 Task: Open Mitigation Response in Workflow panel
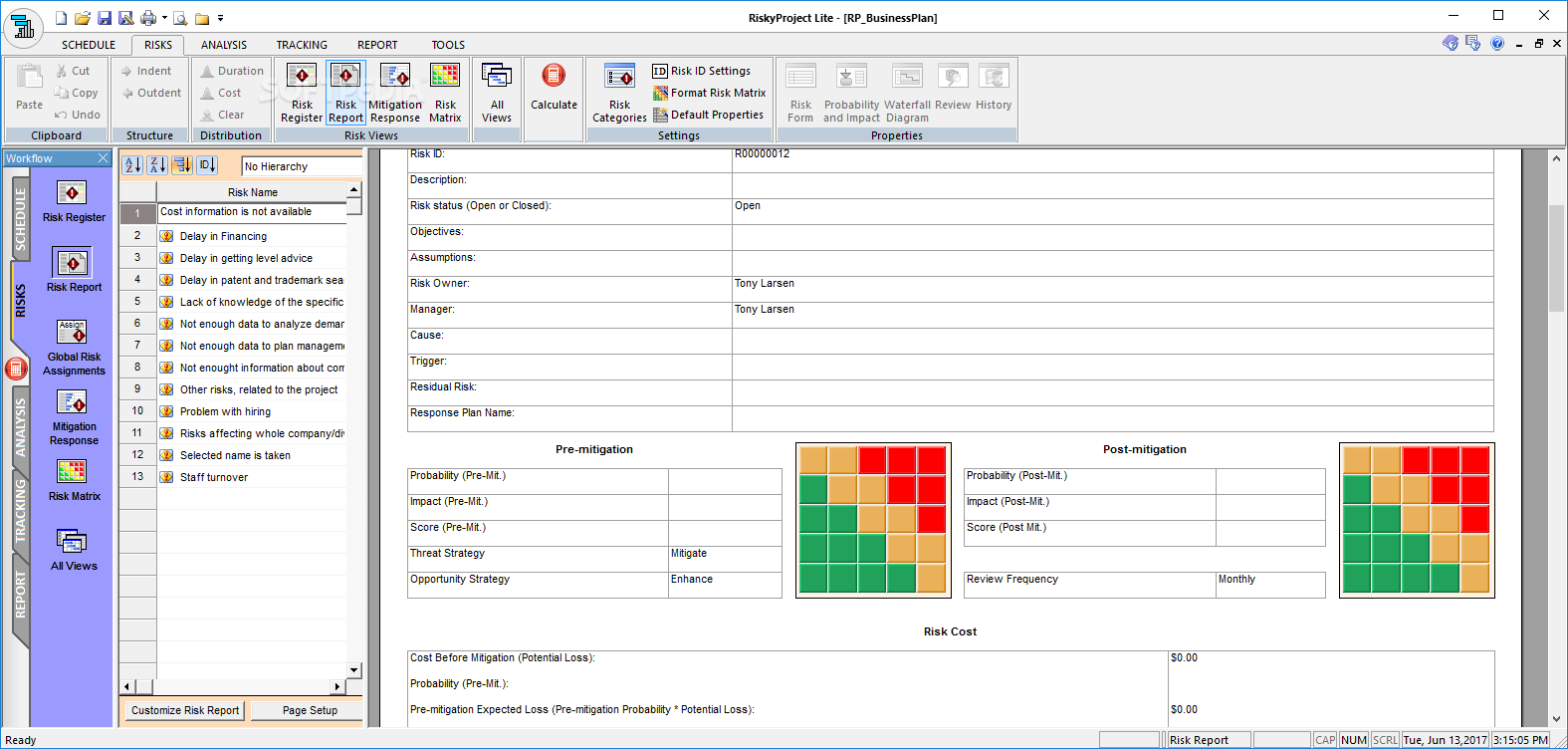coord(74,417)
